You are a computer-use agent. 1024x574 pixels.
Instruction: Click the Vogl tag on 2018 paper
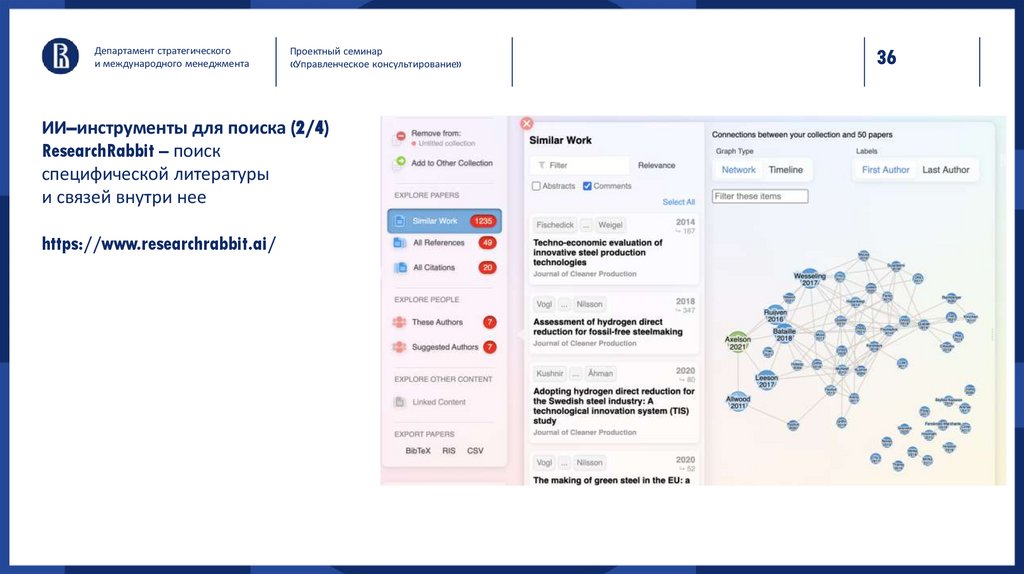click(x=544, y=304)
